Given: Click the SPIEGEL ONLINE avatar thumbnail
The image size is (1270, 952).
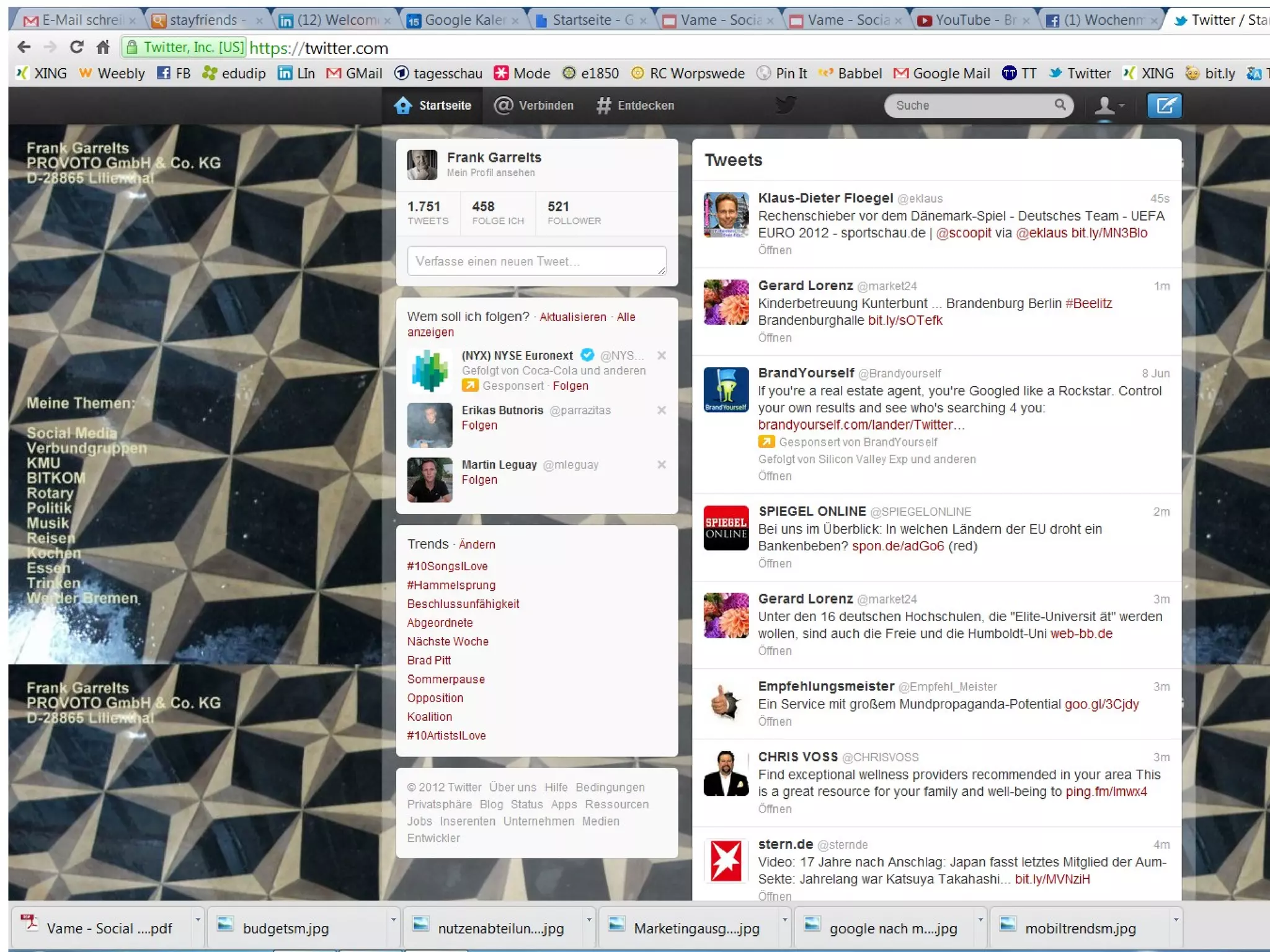Looking at the screenshot, I should tap(726, 528).
